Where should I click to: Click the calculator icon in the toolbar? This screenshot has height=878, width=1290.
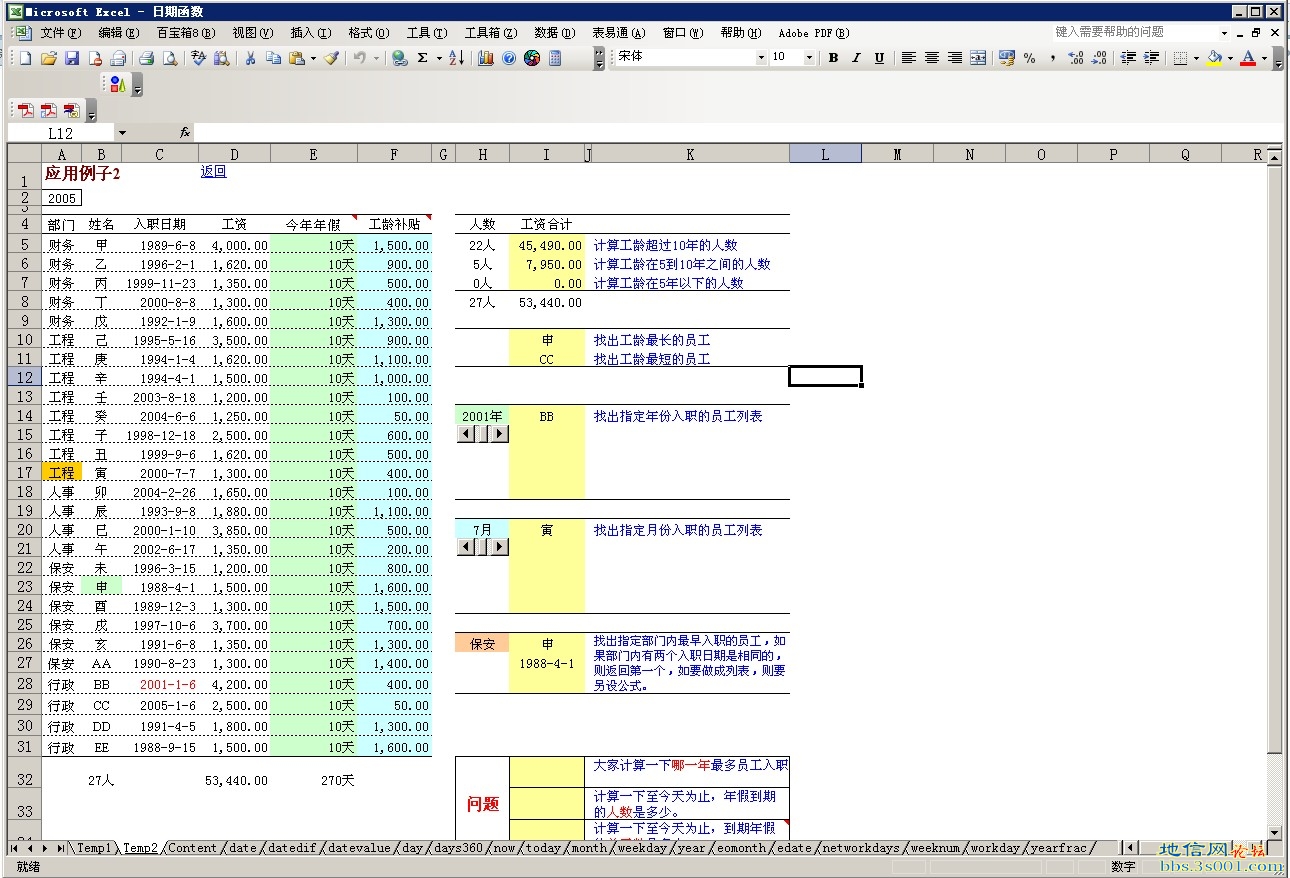pyautogui.click(x=555, y=58)
